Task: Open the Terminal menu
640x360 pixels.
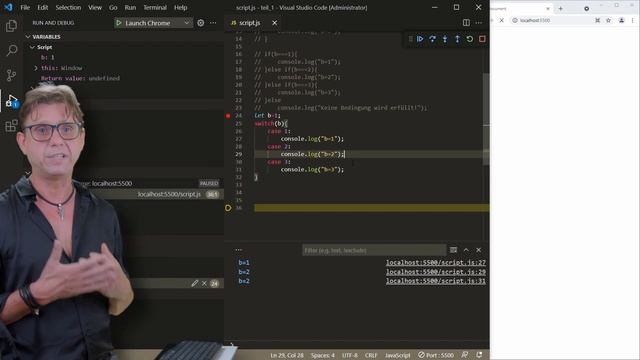Action: 155,7
